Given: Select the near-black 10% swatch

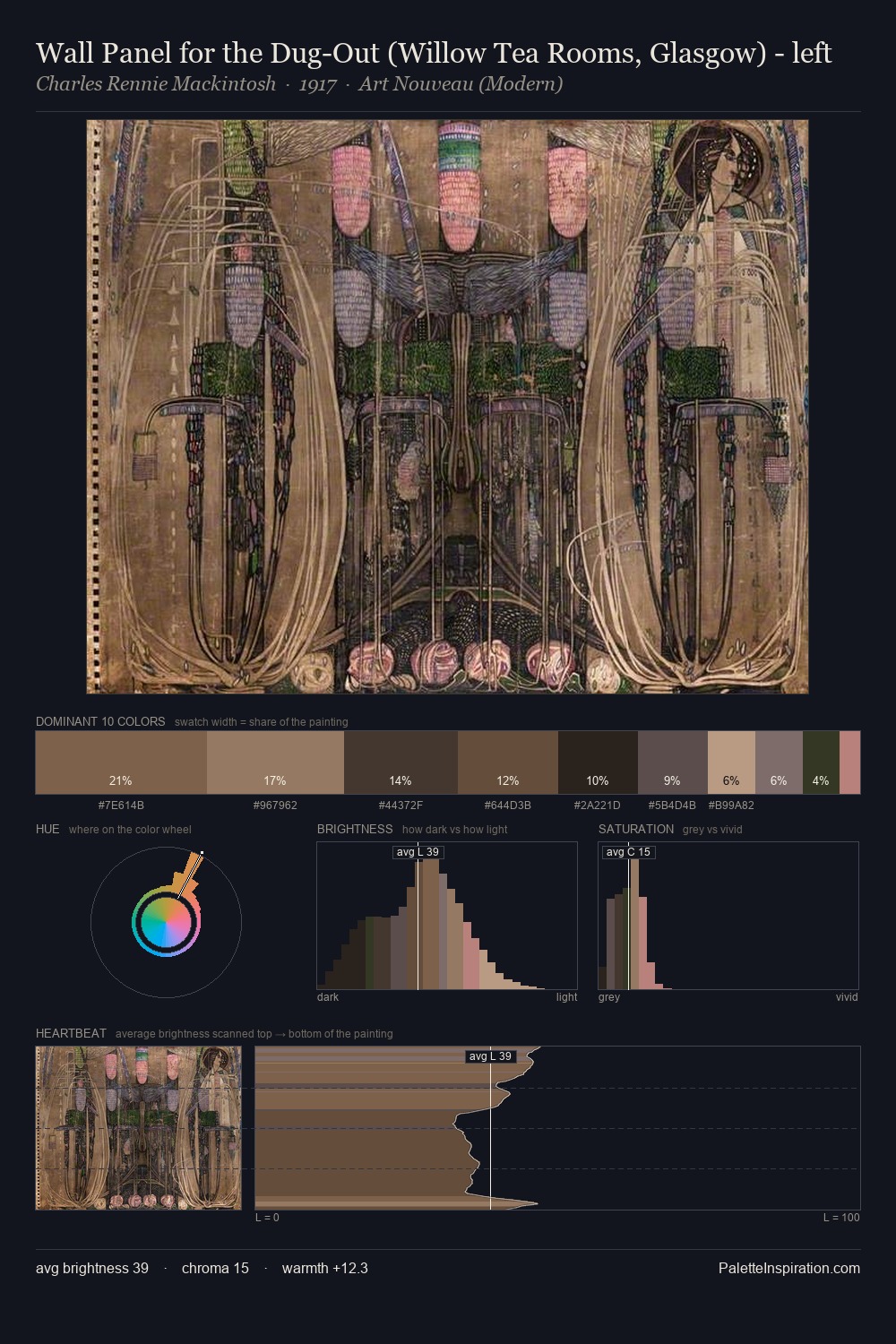Looking at the screenshot, I should pos(598,762).
